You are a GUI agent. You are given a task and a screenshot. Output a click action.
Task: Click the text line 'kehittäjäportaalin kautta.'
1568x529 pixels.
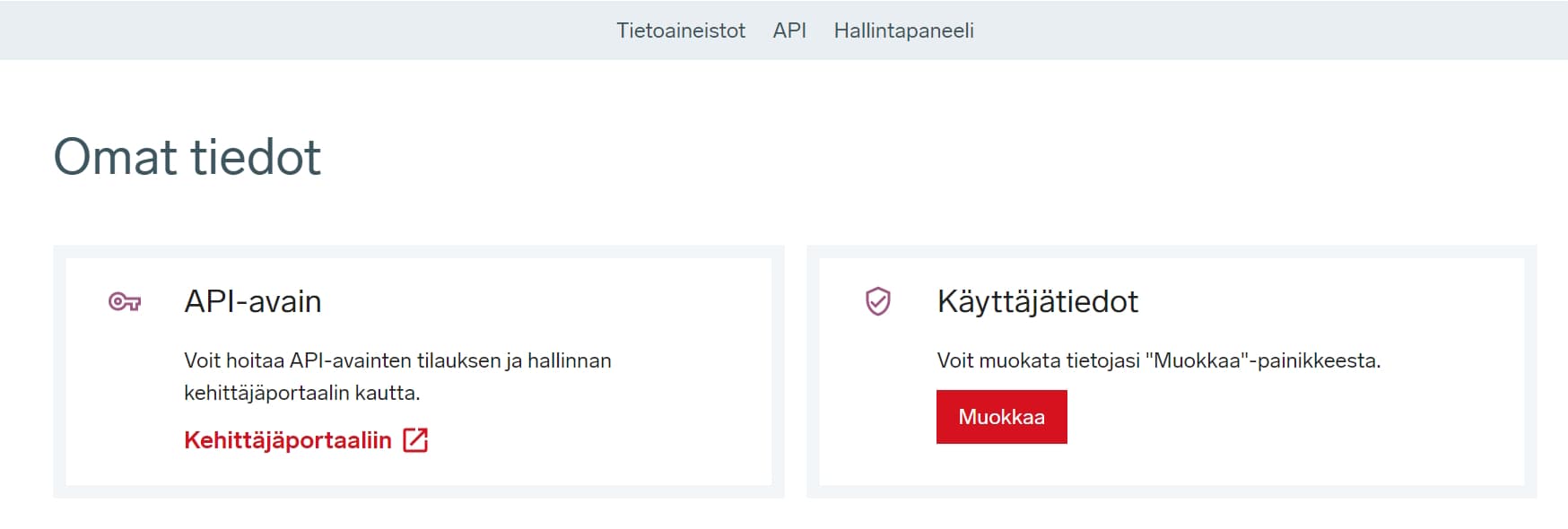[301, 393]
